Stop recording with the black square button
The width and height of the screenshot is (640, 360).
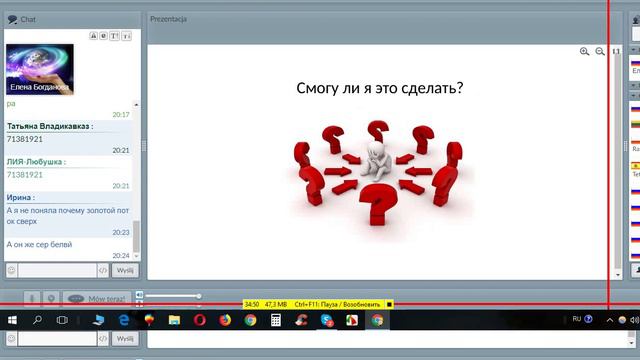389,304
